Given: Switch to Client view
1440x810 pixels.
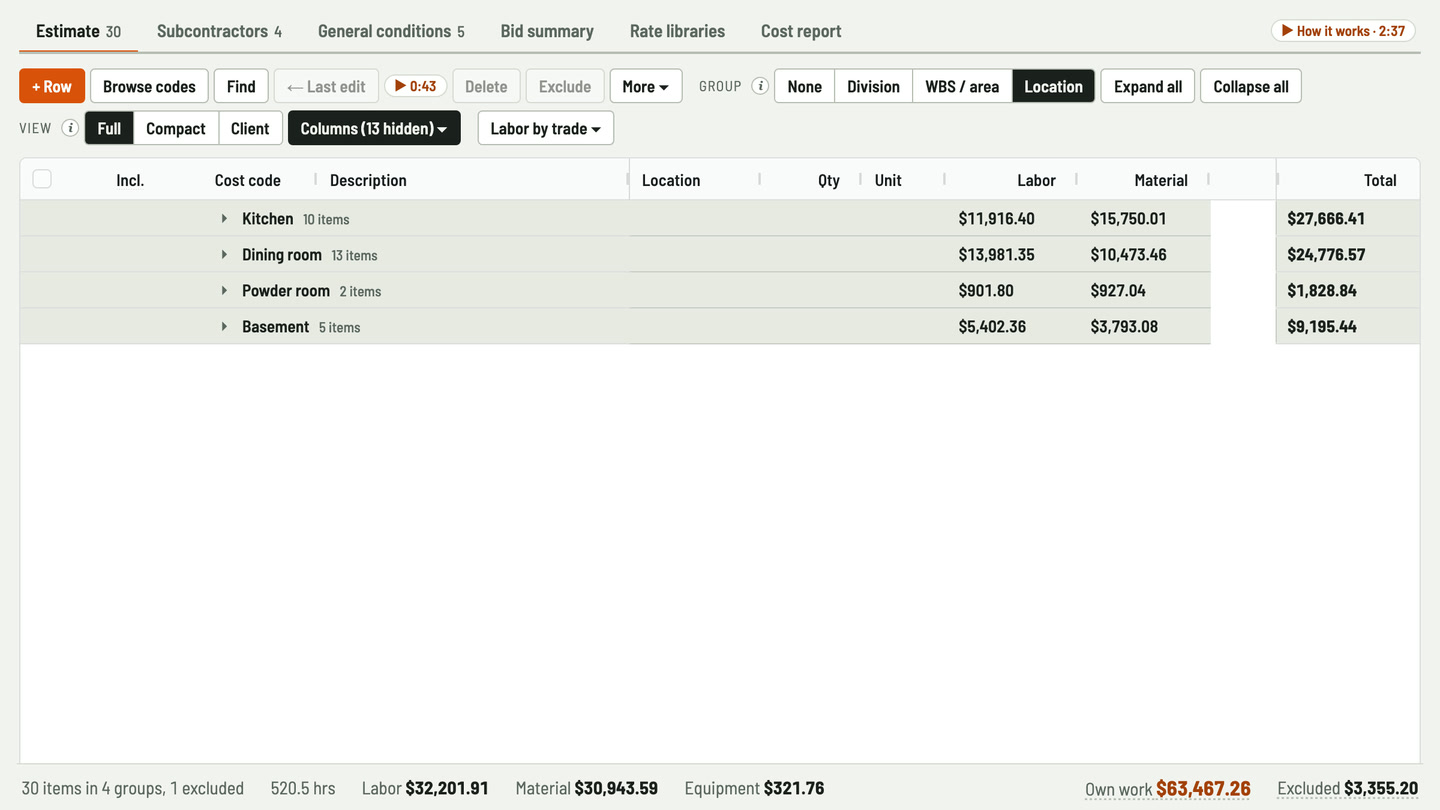Looking at the screenshot, I should click(x=250, y=128).
